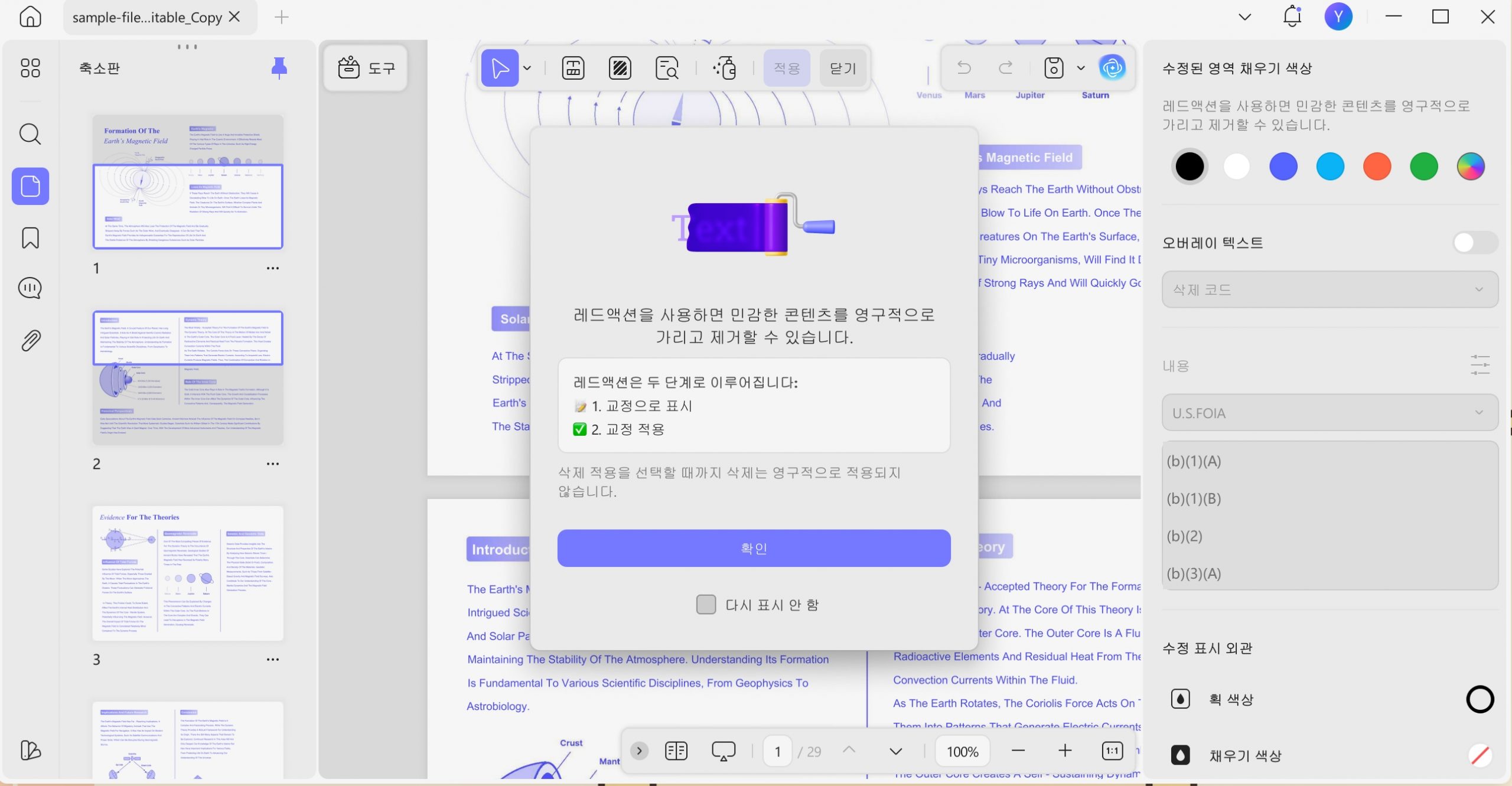This screenshot has height=786, width=1512.
Task: Close the sample-file tab
Action: tap(234, 17)
